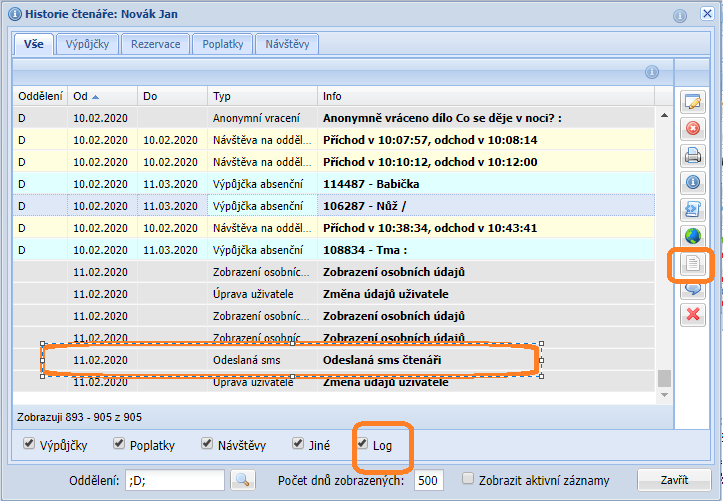Click the red X icon in sidebar
Viewport: 723px width, 501px height.
(692, 315)
